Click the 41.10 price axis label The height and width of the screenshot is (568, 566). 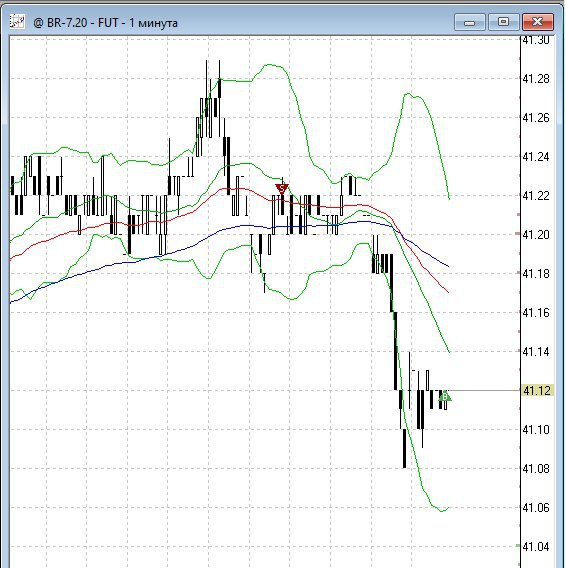[x=536, y=430]
